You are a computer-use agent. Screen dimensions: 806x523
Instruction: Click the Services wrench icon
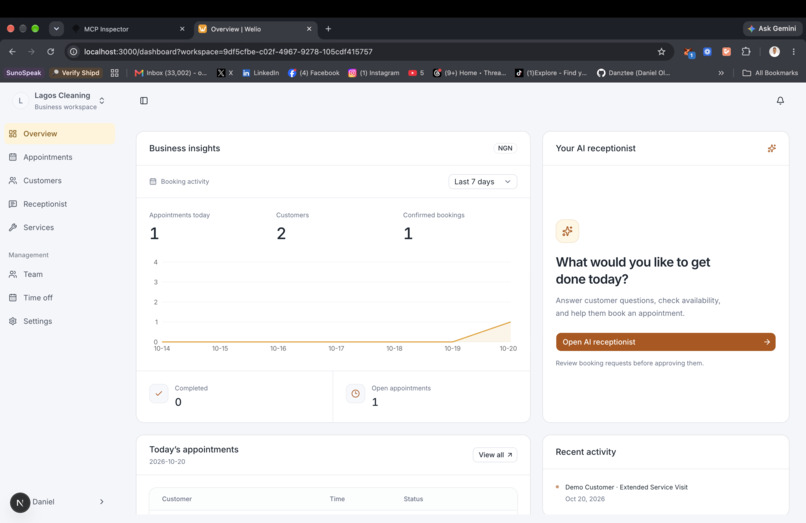point(13,227)
